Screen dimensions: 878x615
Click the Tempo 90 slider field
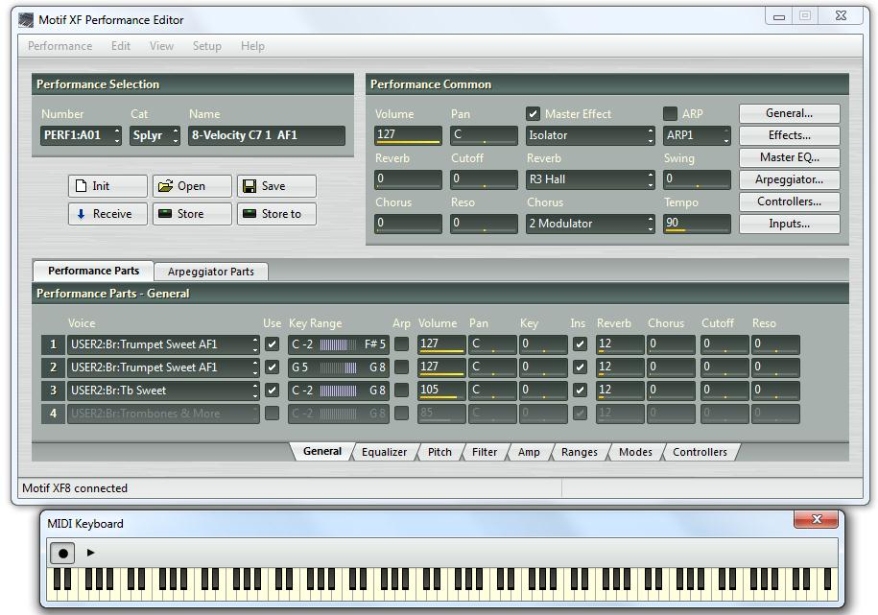pyautogui.click(x=697, y=223)
